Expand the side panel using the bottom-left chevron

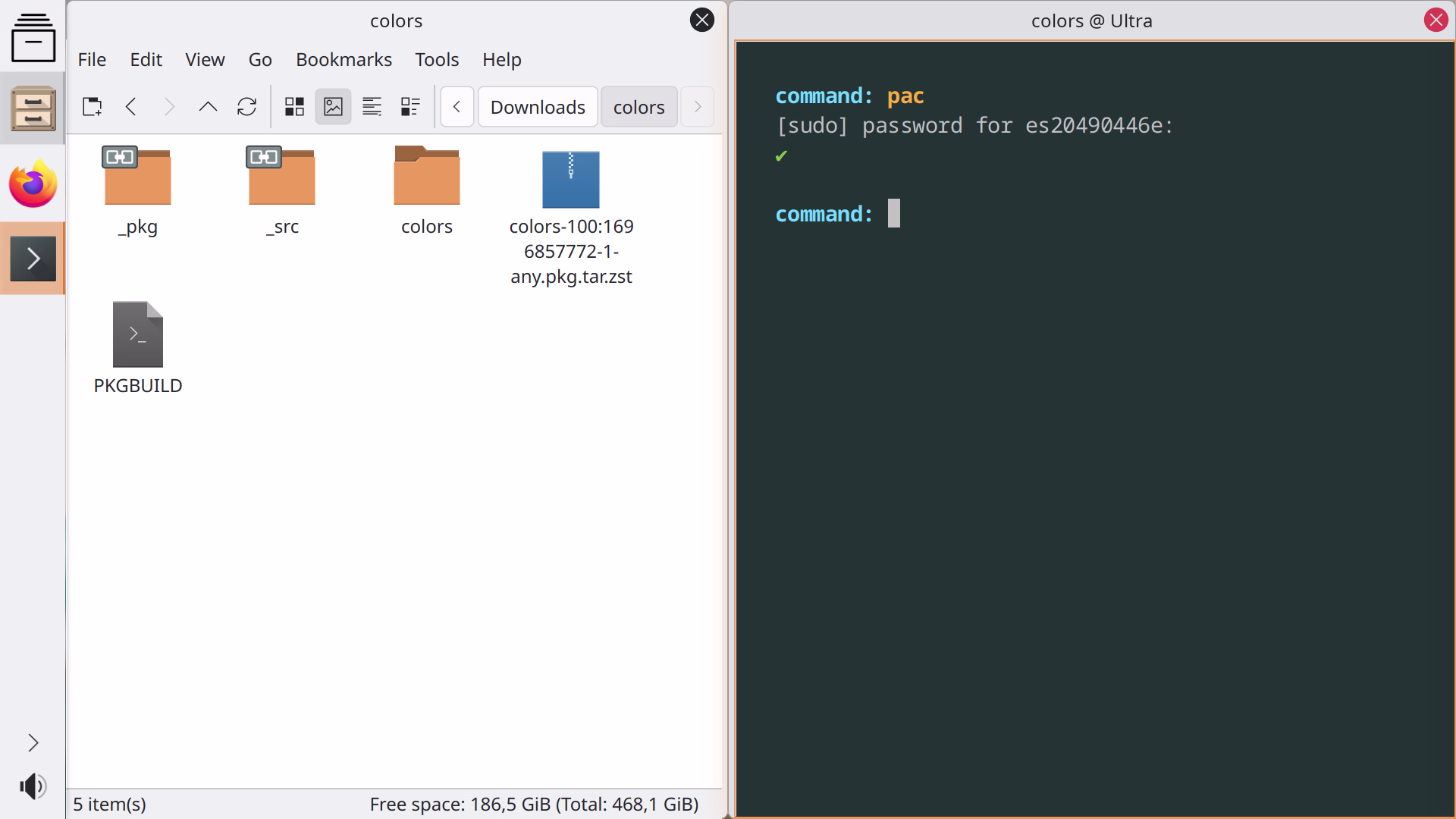point(33,742)
